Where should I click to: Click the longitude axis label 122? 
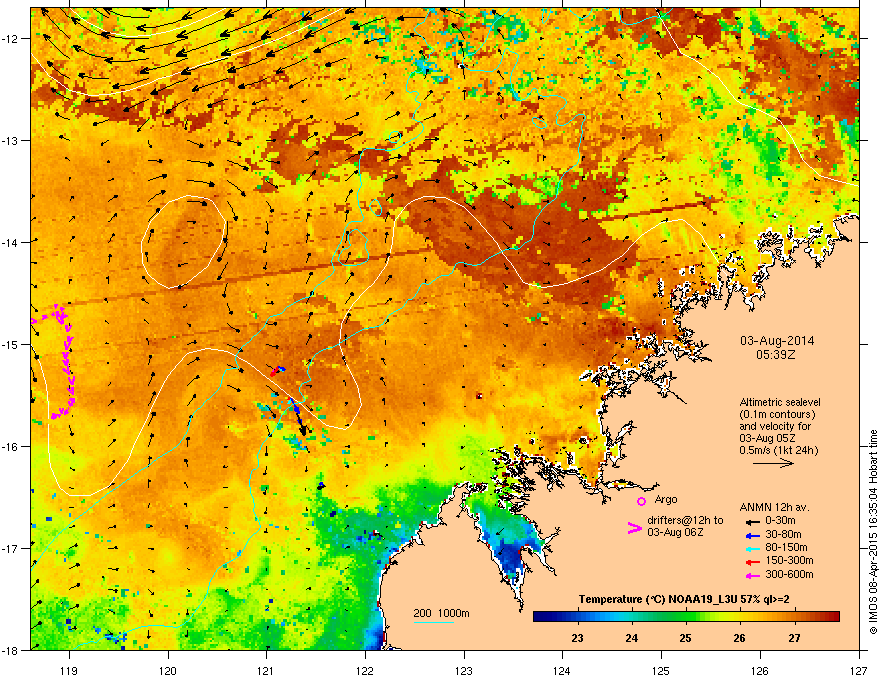coord(365,670)
